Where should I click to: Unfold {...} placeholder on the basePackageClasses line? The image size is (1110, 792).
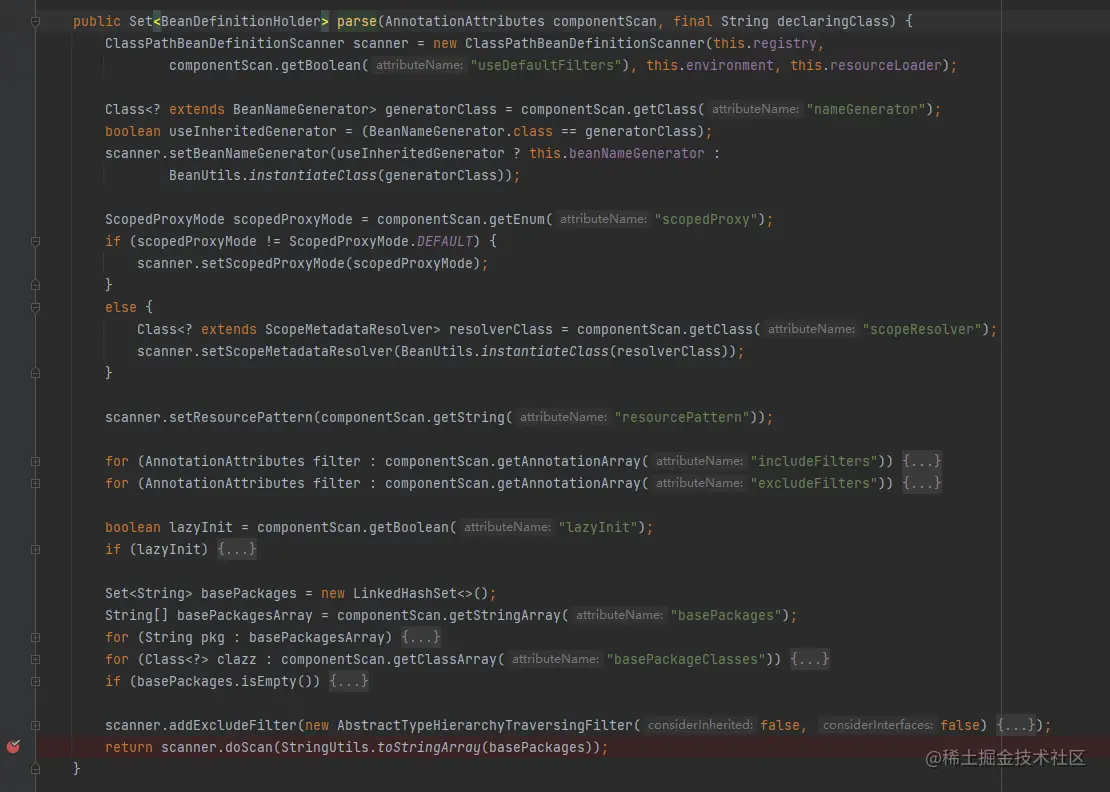tap(809, 659)
